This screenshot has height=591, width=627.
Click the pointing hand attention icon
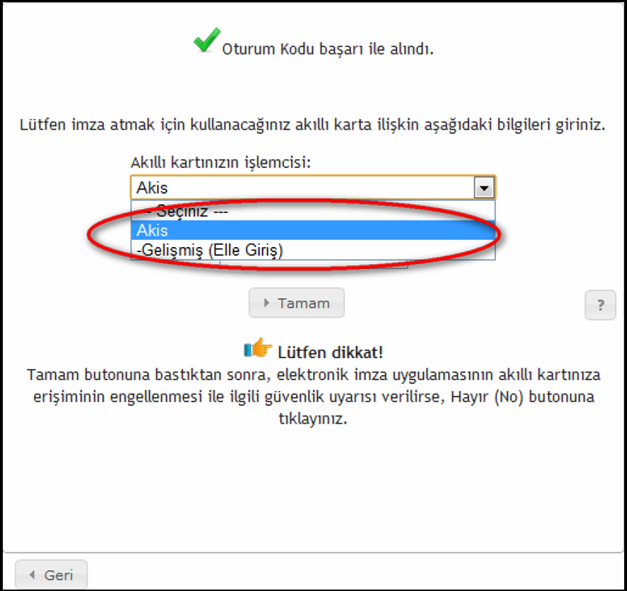(258, 349)
